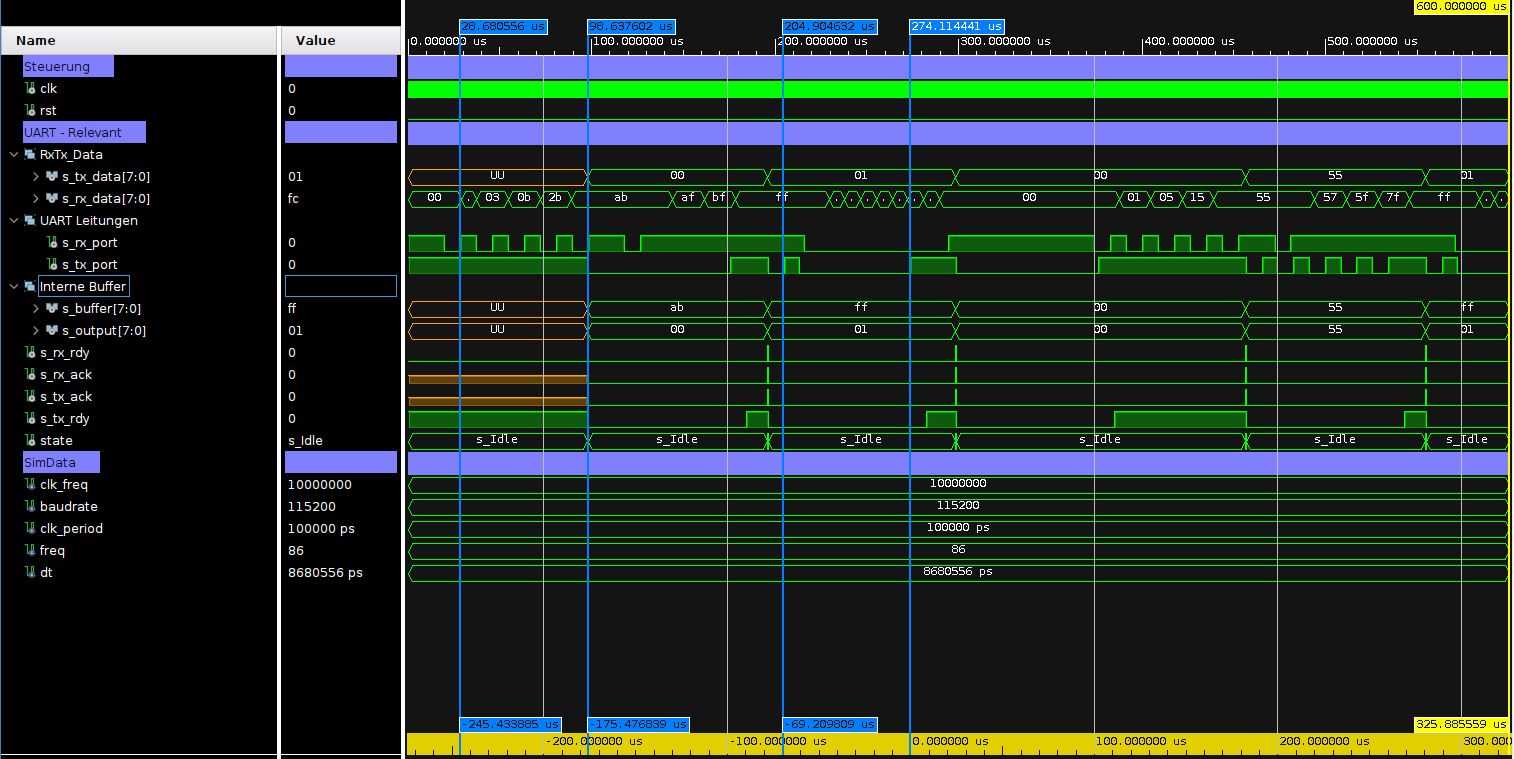Click the clk signal icon
Viewport: 1514px width, 759px height.
[x=30, y=89]
